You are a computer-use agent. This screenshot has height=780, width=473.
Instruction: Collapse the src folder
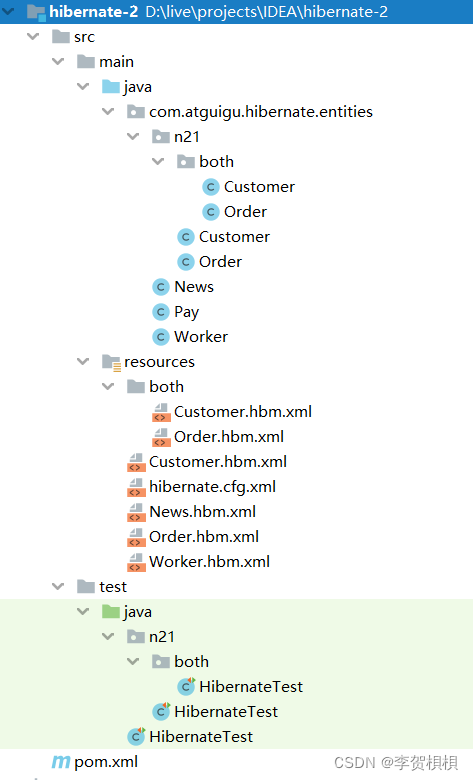click(x=33, y=36)
